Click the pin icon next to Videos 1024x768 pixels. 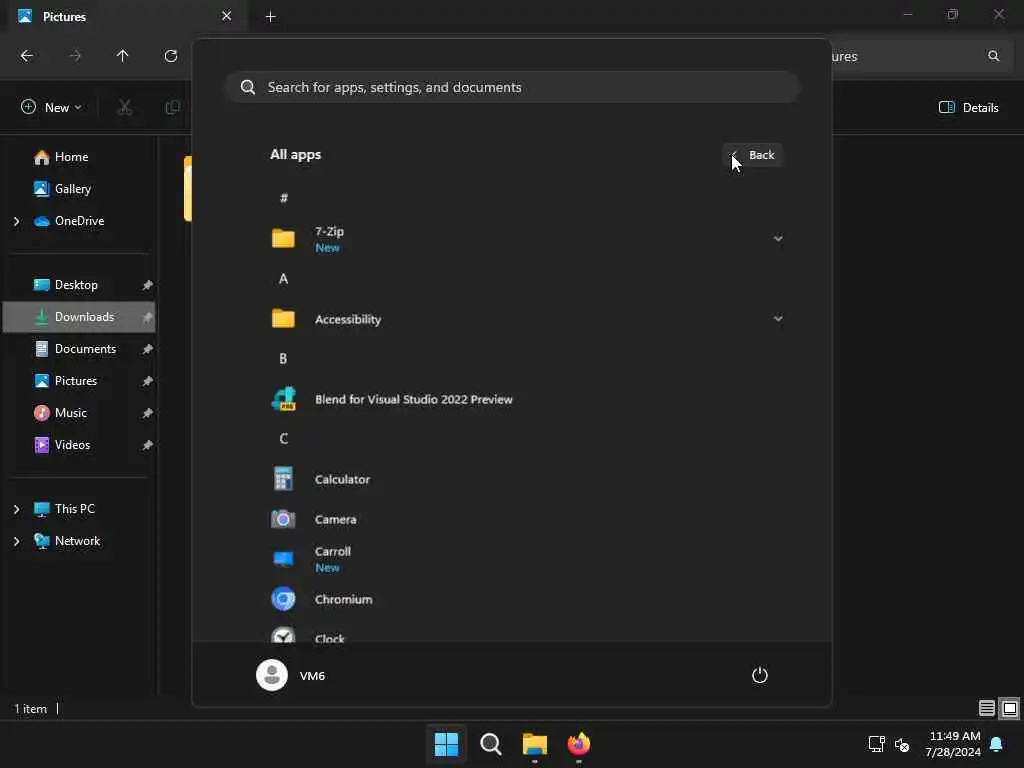pos(148,445)
